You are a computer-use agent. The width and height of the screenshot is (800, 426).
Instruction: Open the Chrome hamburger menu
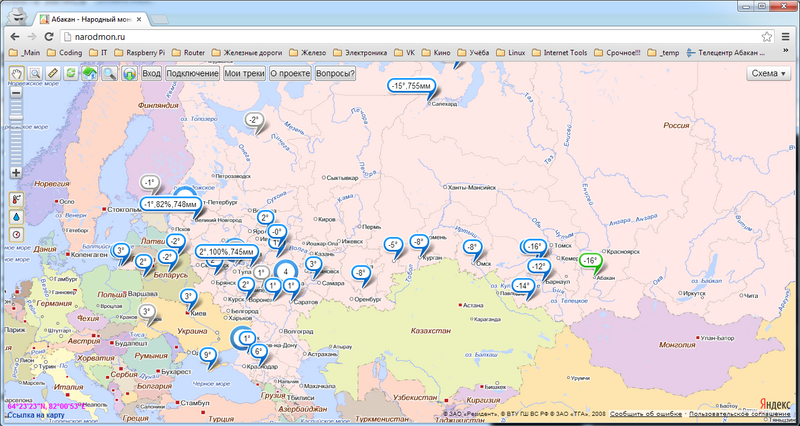coord(785,37)
